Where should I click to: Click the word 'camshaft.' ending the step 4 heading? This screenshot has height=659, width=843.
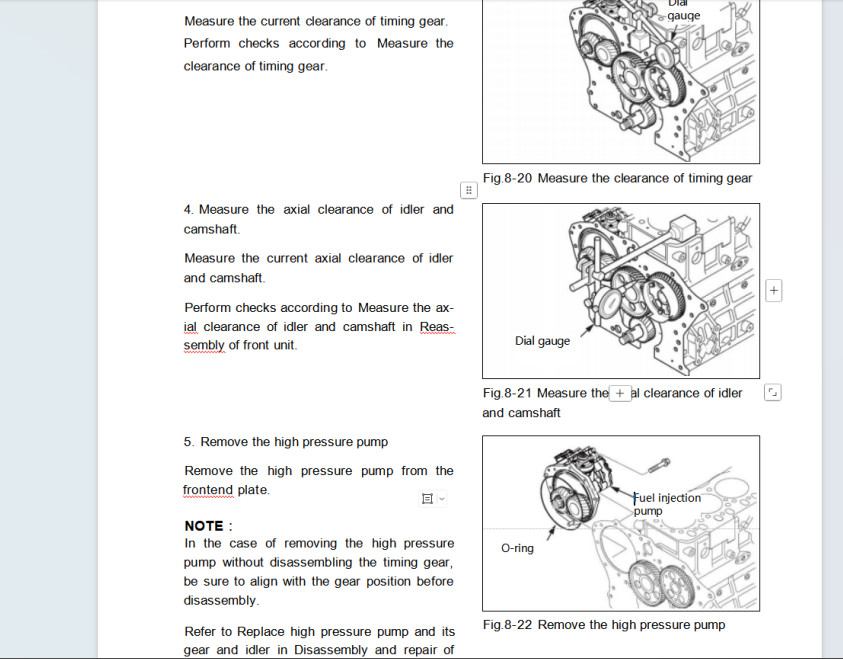click(212, 229)
